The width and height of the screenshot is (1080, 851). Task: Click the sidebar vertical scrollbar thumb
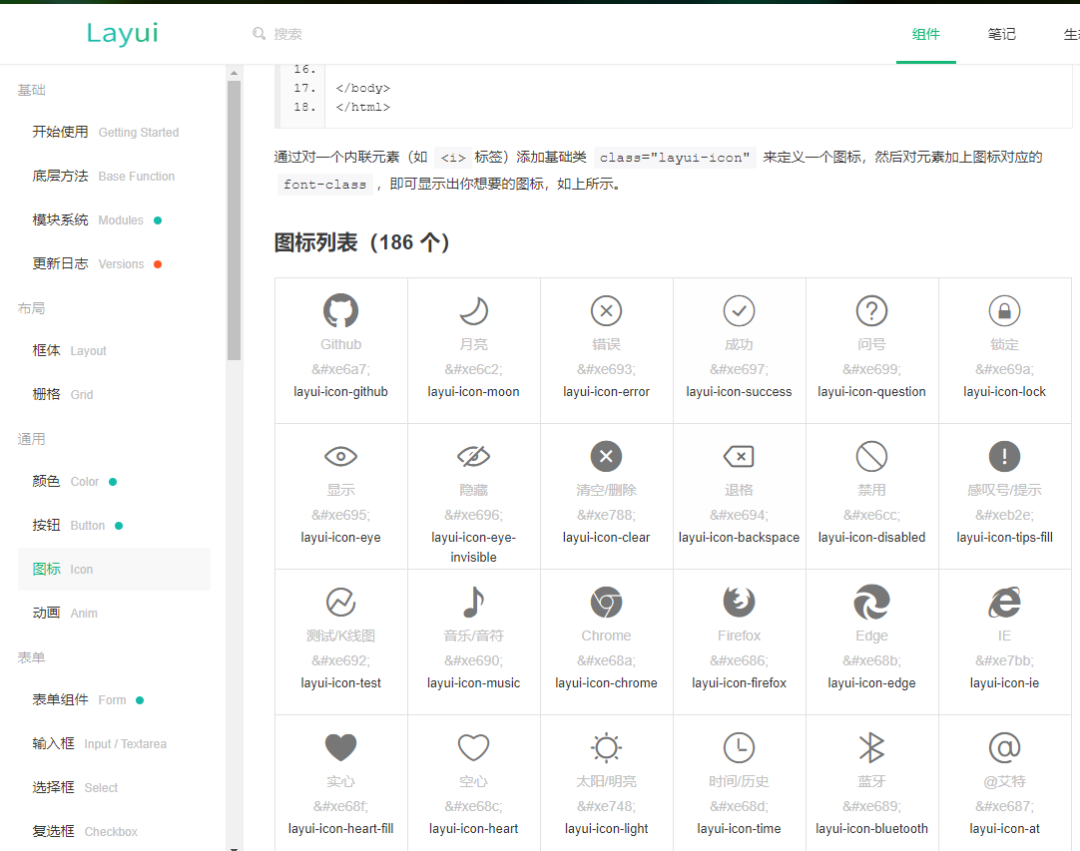tap(234, 220)
